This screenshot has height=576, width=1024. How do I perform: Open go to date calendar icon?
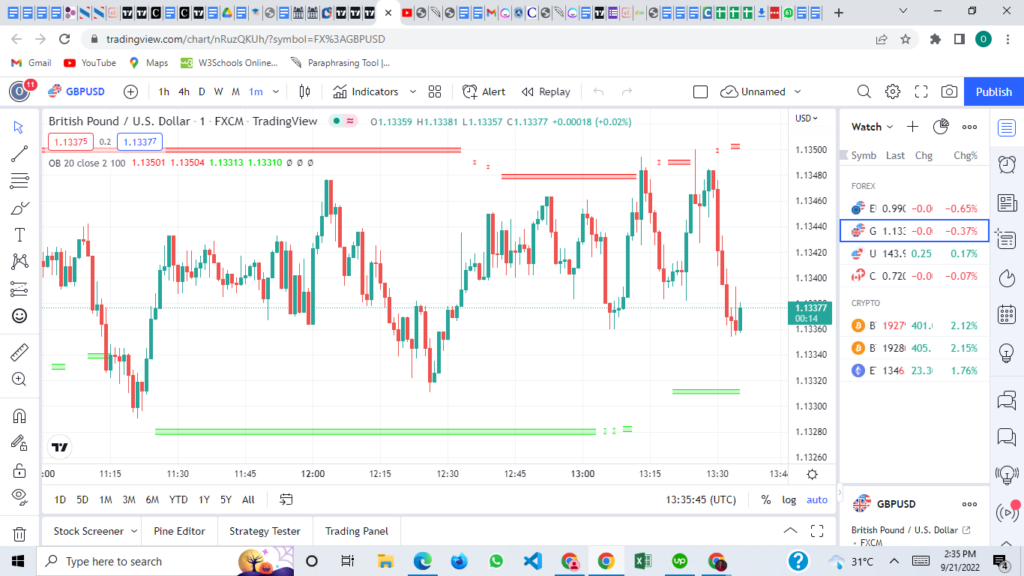pos(286,500)
